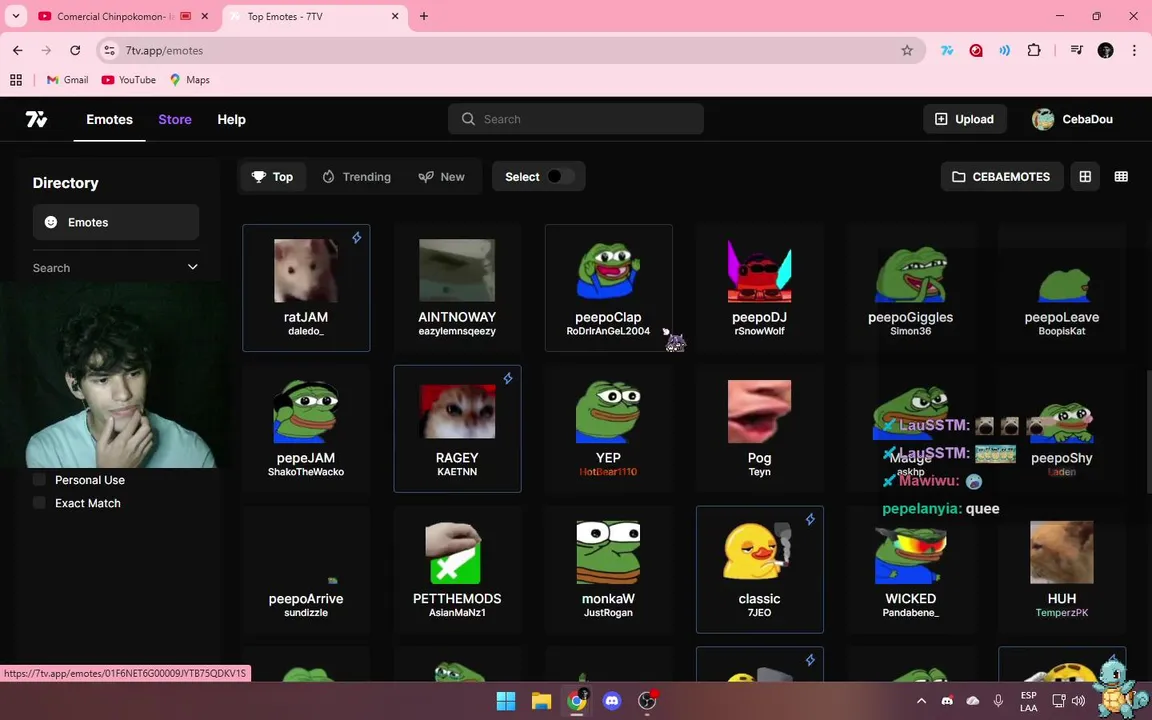Open the YouTube bookmark
Viewport: 1152px width, 720px height.
tap(129, 79)
